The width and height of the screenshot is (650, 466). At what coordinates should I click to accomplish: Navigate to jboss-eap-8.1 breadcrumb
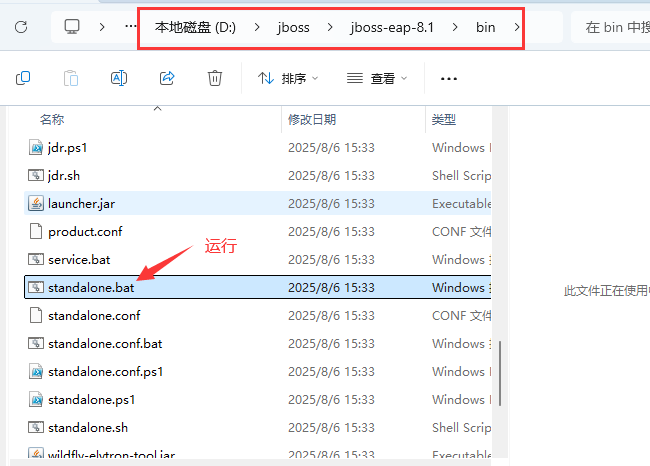392,27
